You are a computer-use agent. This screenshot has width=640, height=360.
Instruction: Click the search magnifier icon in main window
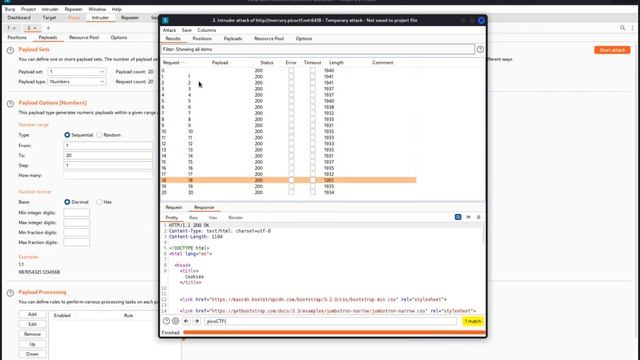[622, 28]
